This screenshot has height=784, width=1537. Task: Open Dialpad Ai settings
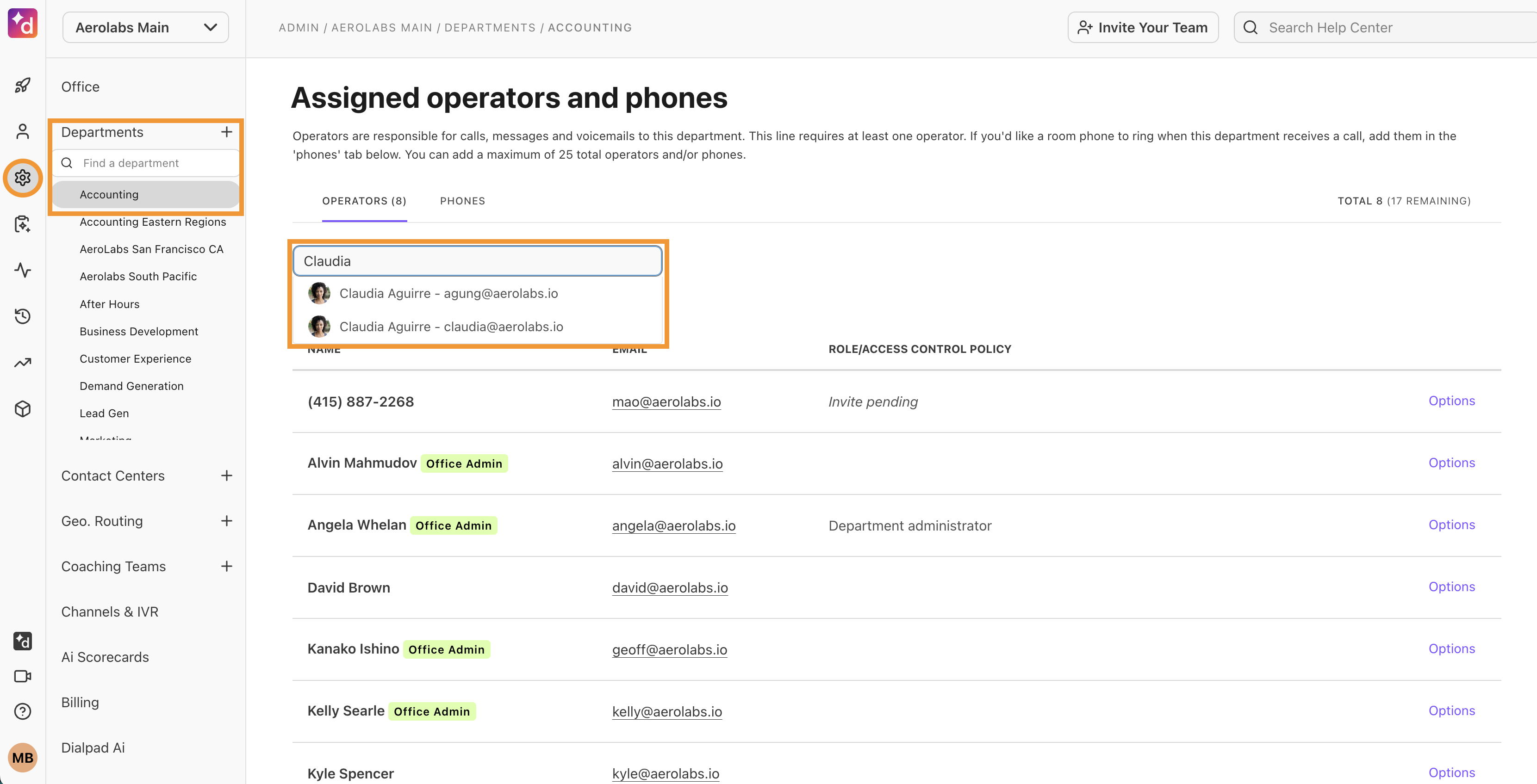93,747
